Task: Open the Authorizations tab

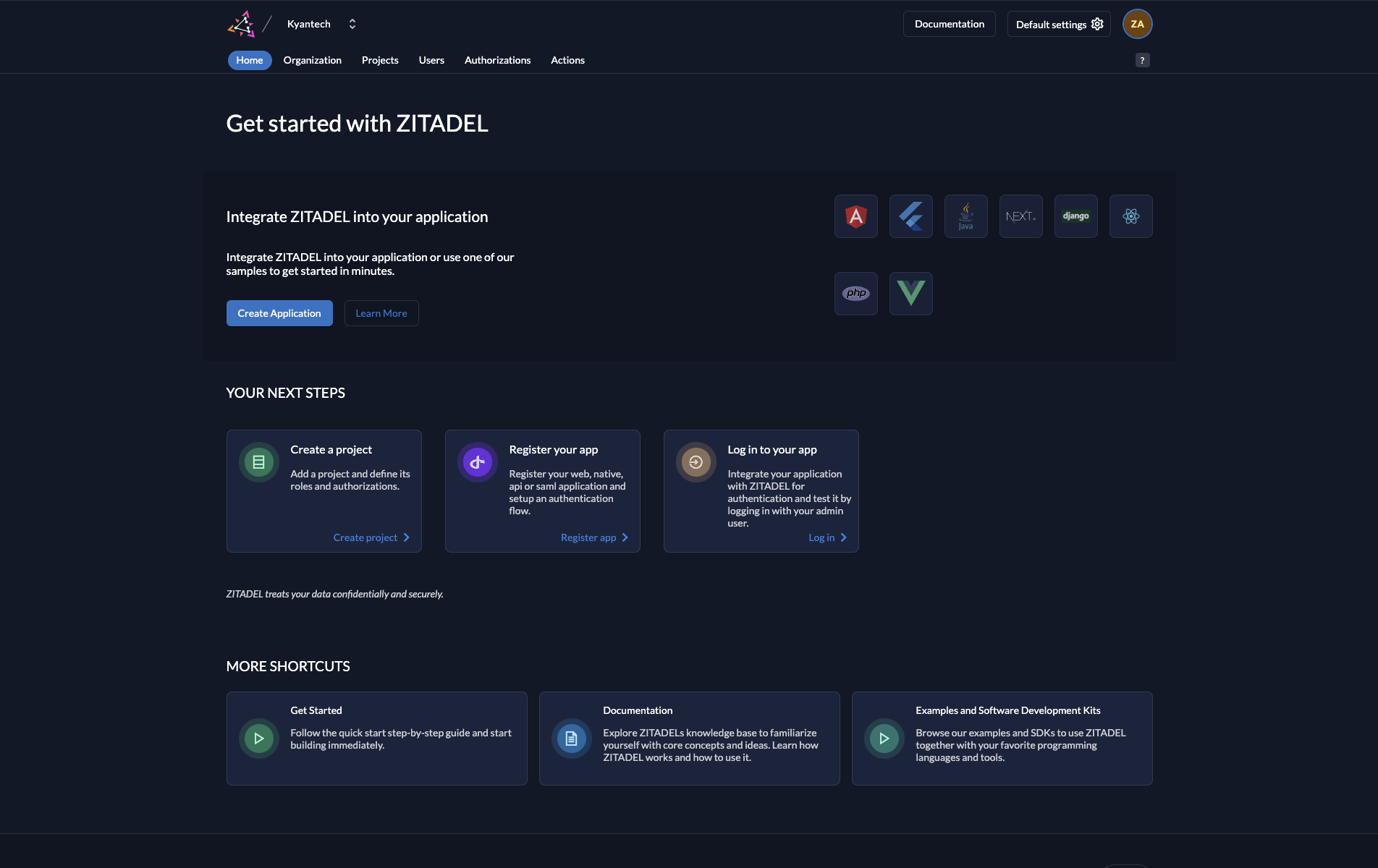Action: pyautogui.click(x=498, y=60)
